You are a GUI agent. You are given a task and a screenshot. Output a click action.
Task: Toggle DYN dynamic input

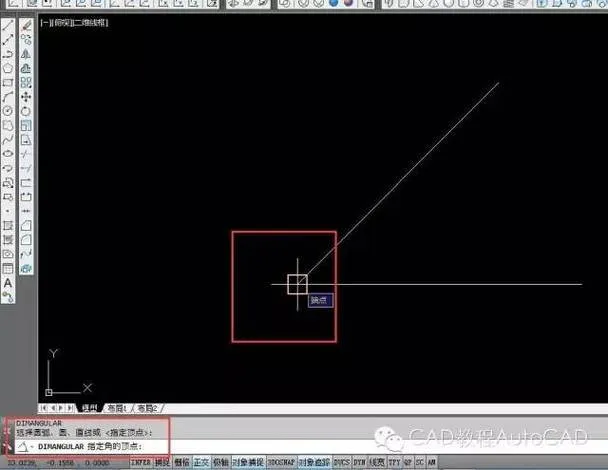coord(359,462)
